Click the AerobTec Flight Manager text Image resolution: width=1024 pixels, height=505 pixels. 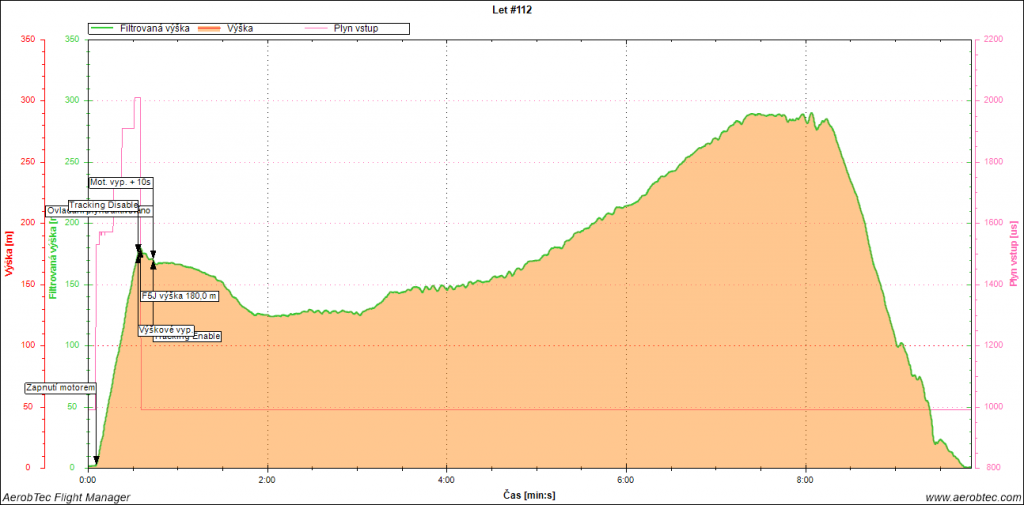(67, 497)
